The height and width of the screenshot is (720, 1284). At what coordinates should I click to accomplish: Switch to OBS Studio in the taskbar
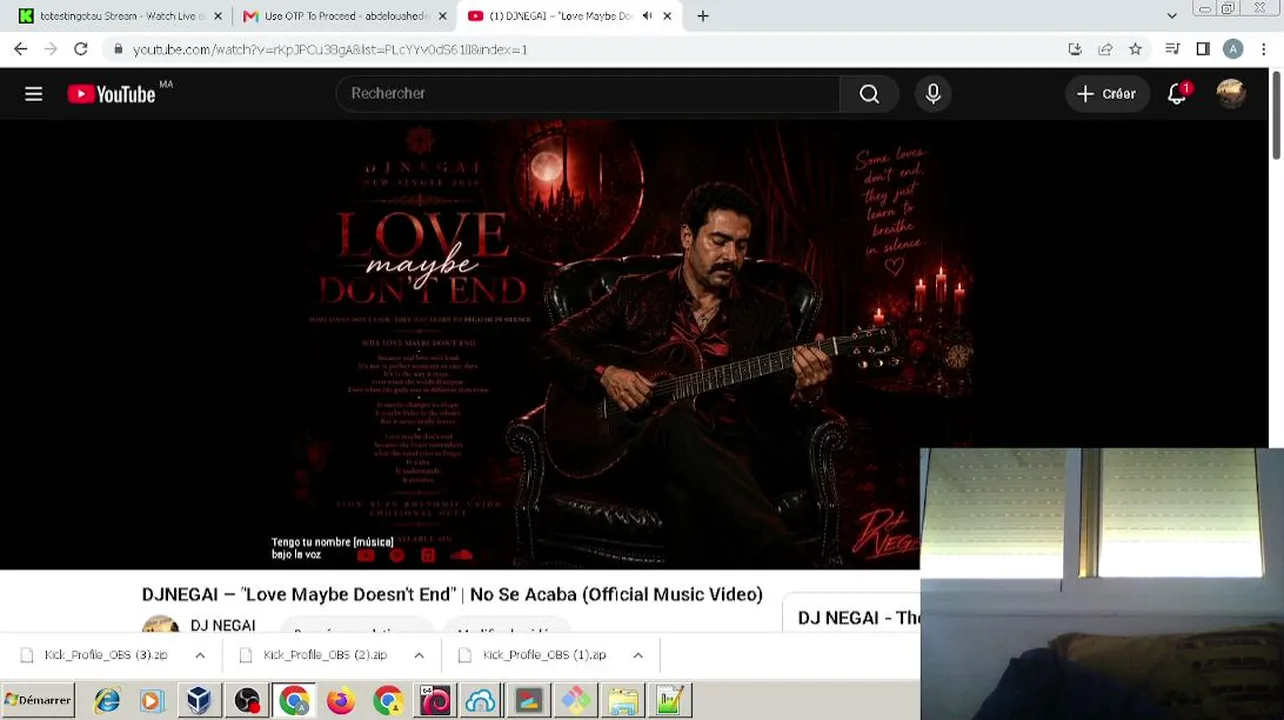tap(246, 700)
